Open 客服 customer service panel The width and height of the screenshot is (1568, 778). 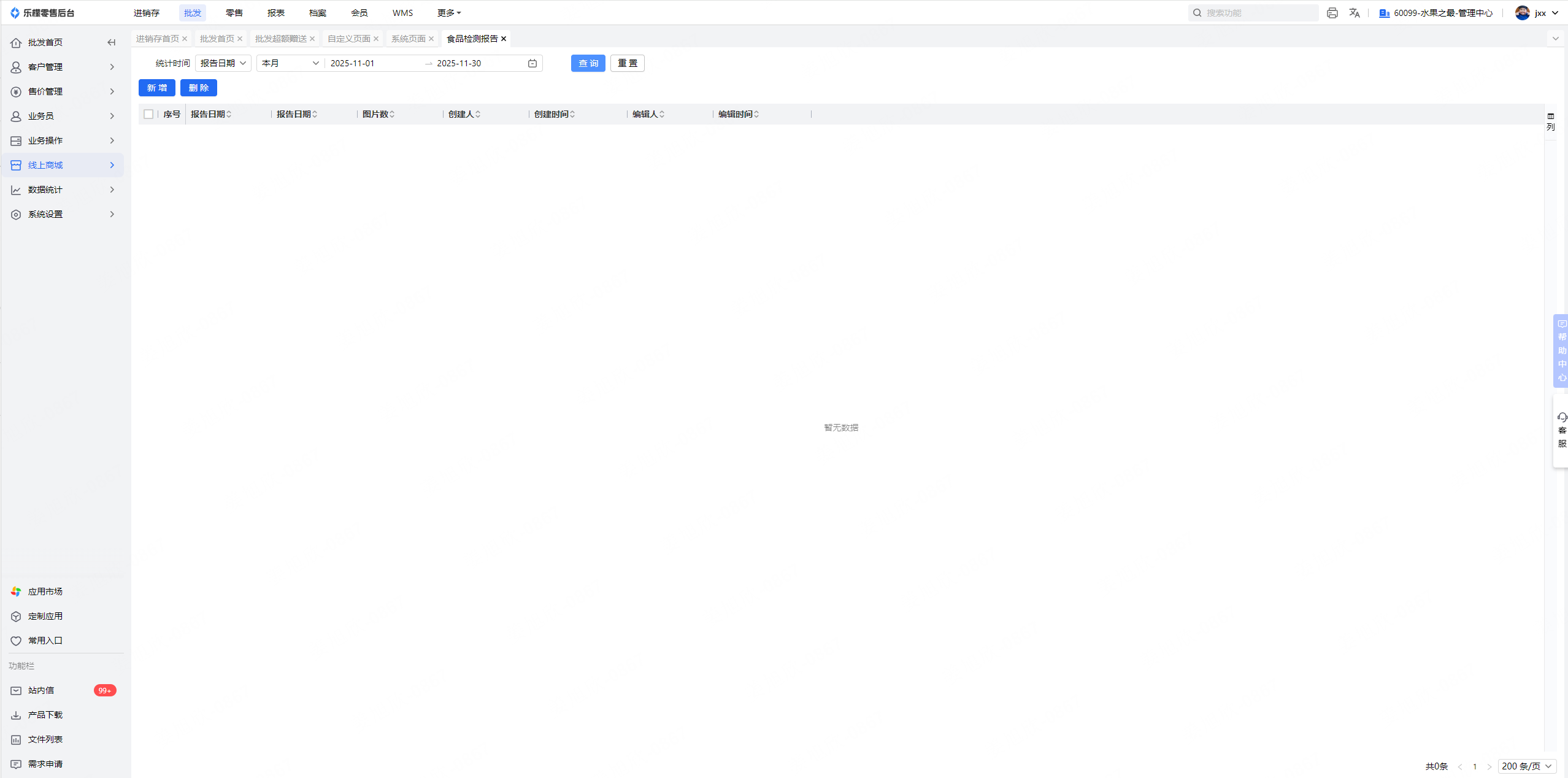coord(1562,431)
